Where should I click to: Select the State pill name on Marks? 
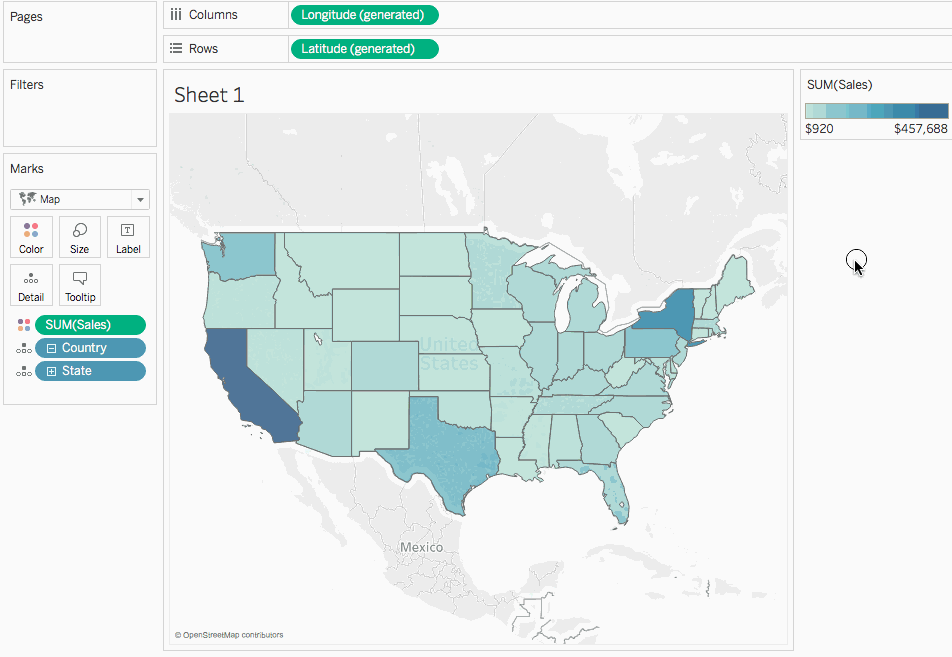coord(76,371)
